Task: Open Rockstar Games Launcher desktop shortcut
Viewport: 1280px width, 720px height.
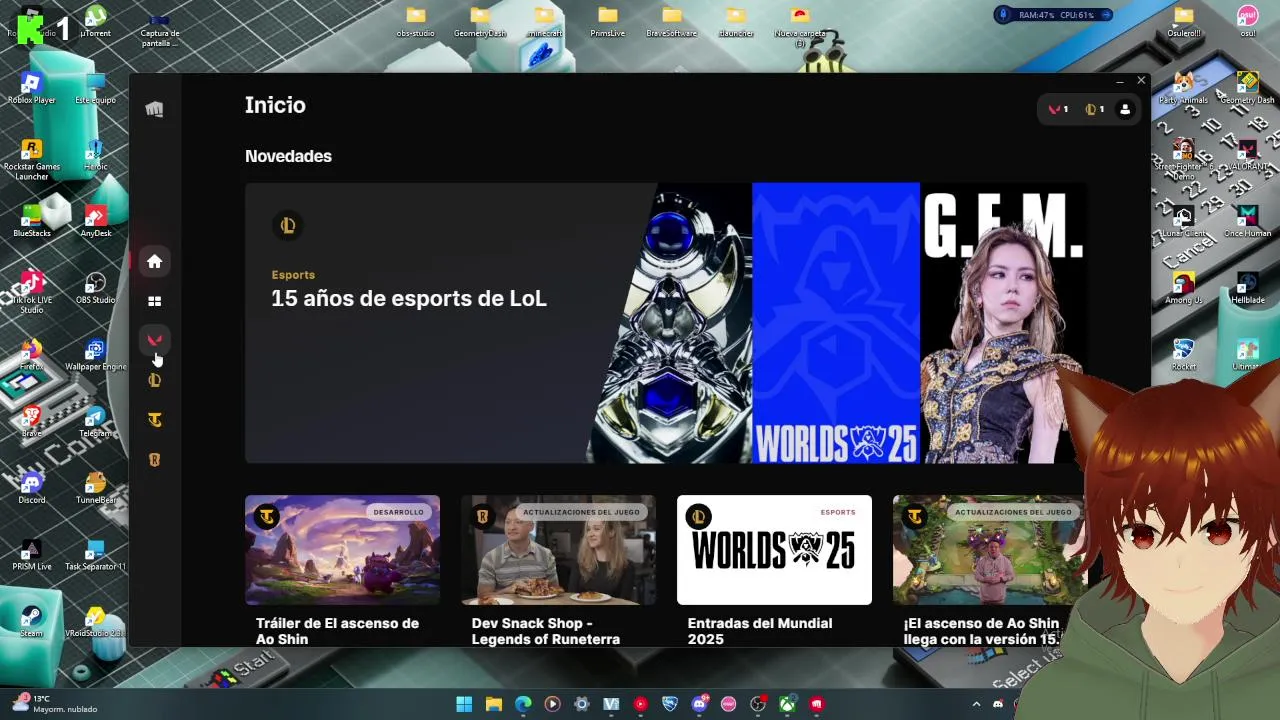Action: 32,160
